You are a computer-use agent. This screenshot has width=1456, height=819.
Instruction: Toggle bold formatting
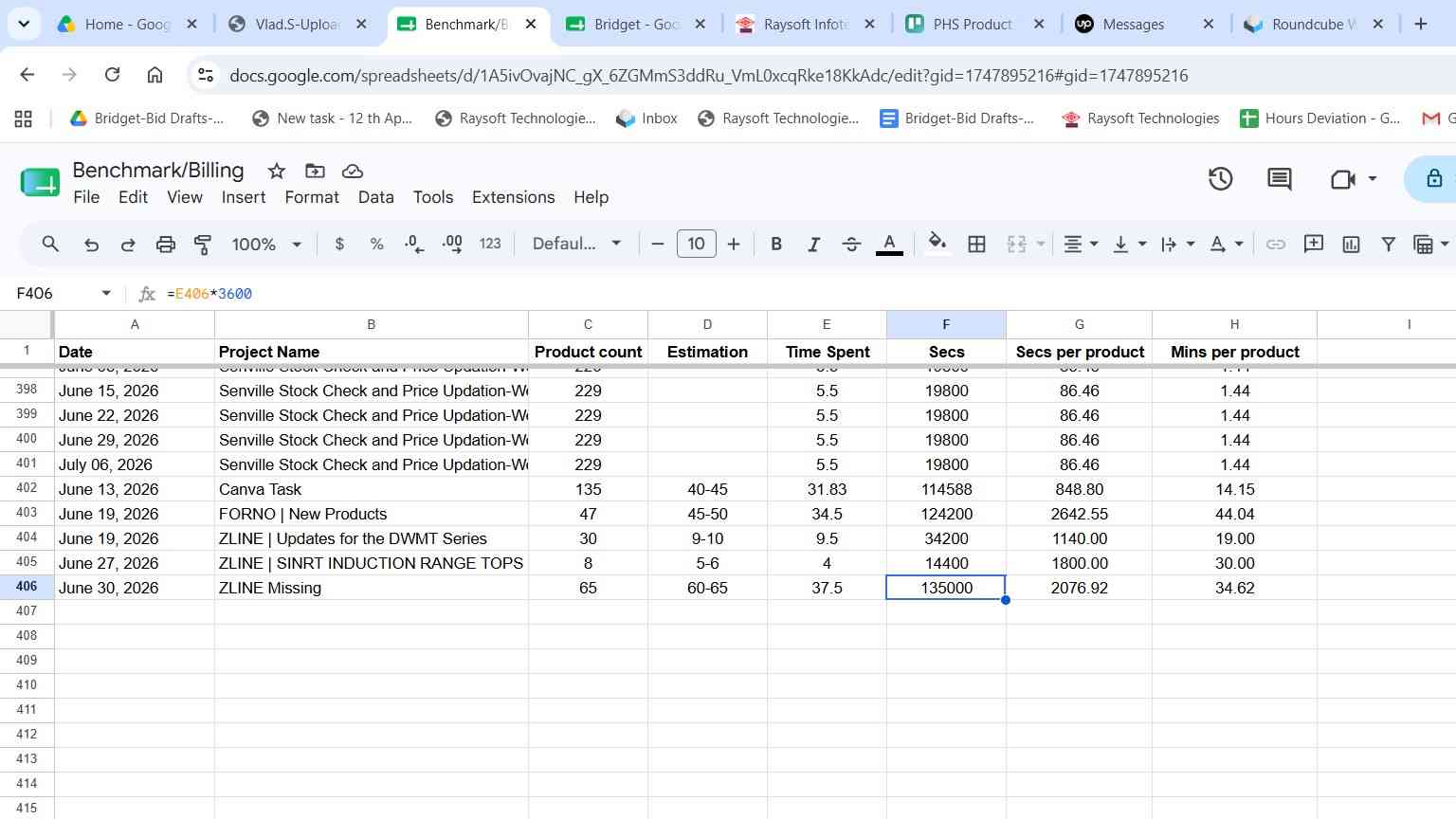(776, 244)
